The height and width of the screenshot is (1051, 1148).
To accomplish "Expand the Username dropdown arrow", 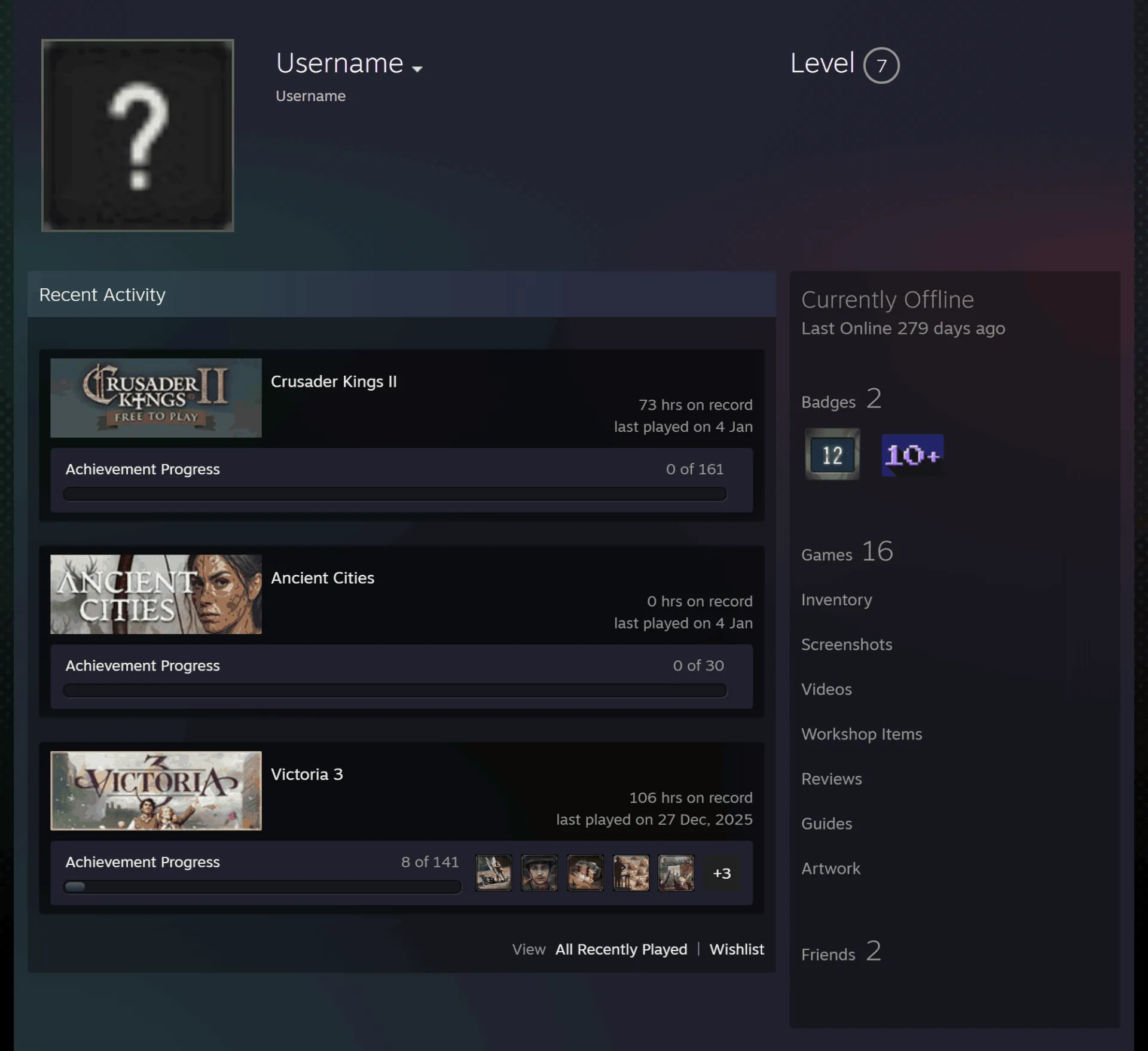I will (x=417, y=69).
